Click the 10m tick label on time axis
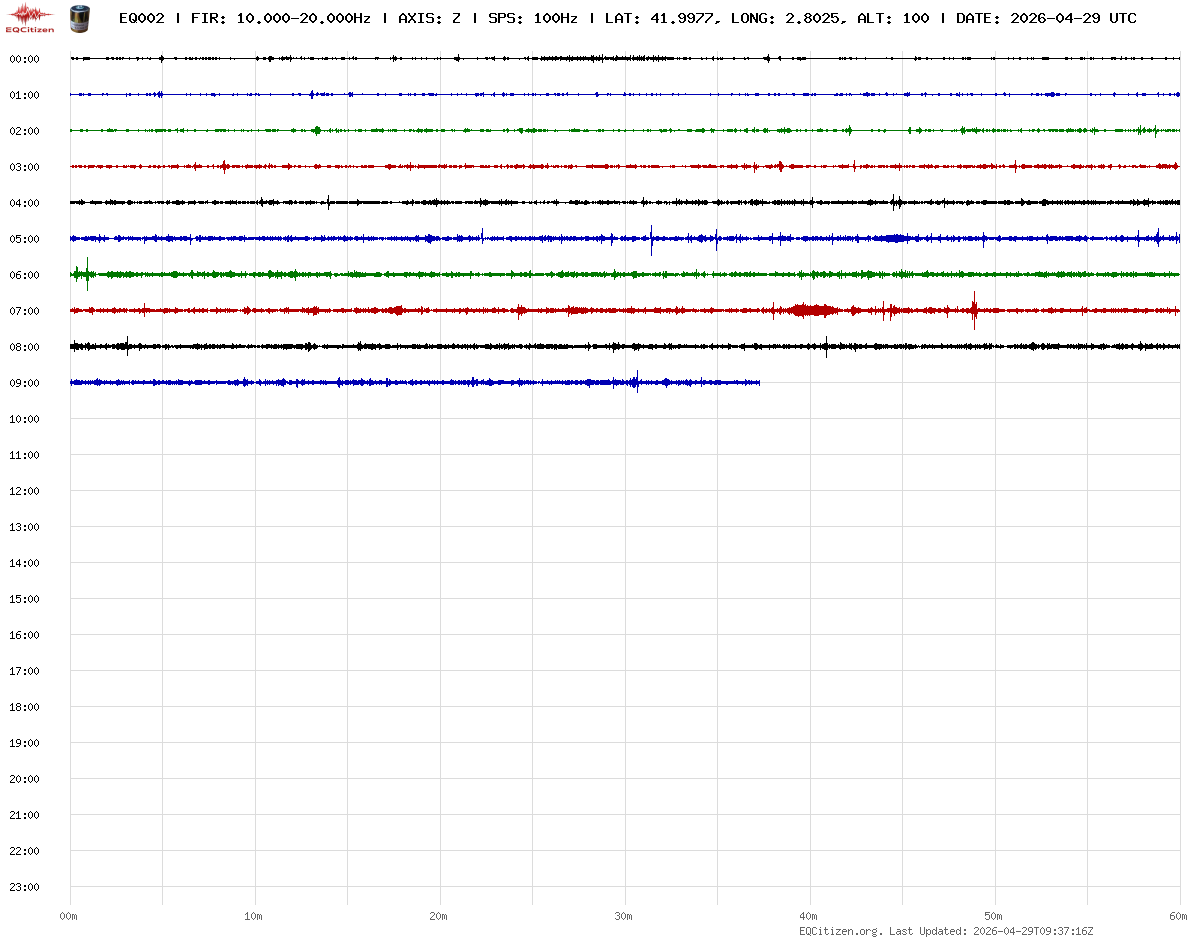1200x940 pixels. pyautogui.click(x=254, y=916)
